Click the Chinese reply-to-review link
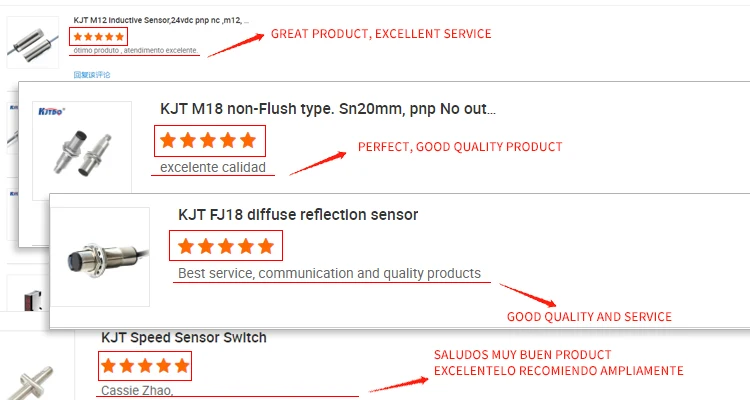 point(92,75)
